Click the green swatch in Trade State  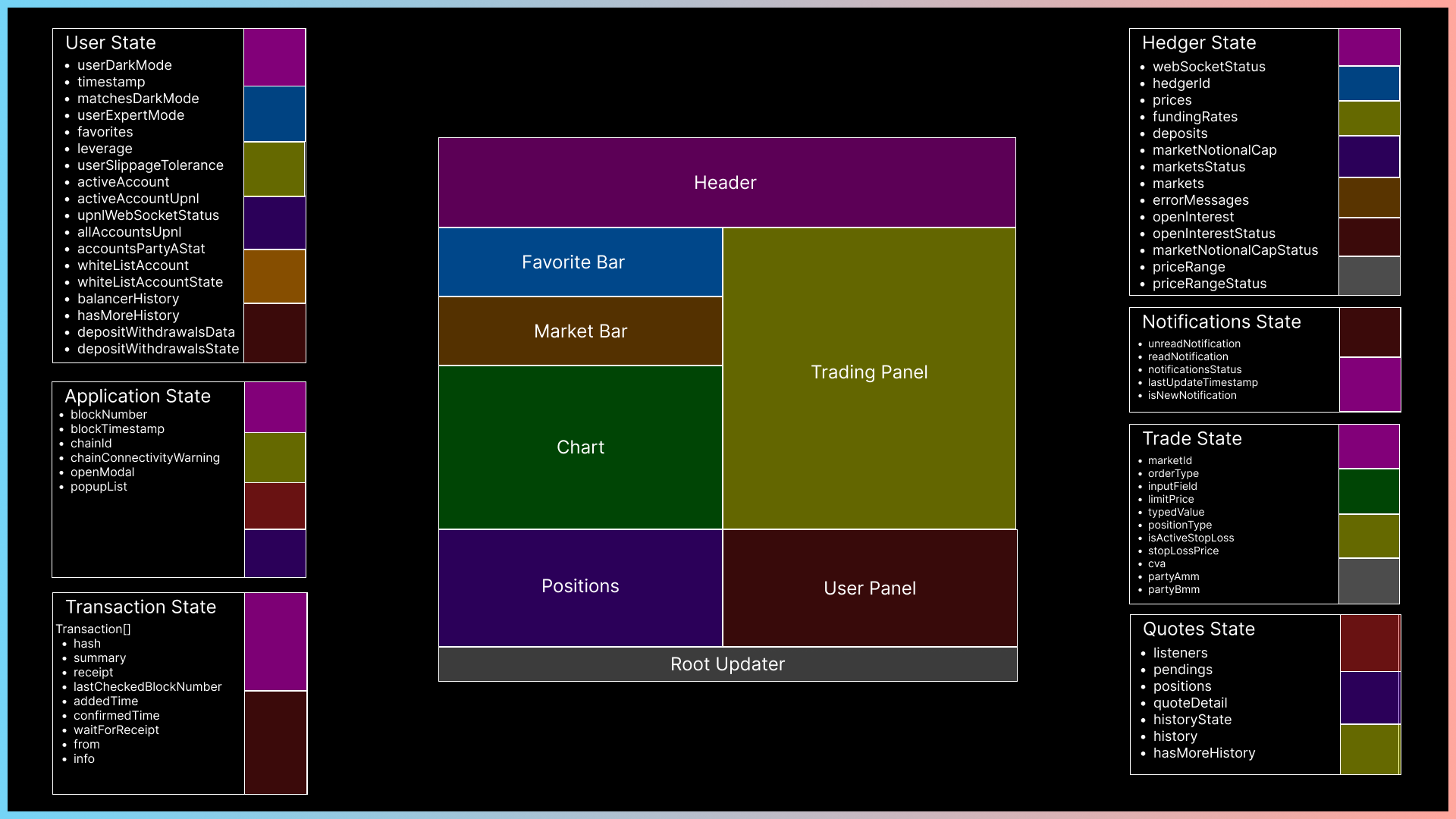click(1369, 491)
